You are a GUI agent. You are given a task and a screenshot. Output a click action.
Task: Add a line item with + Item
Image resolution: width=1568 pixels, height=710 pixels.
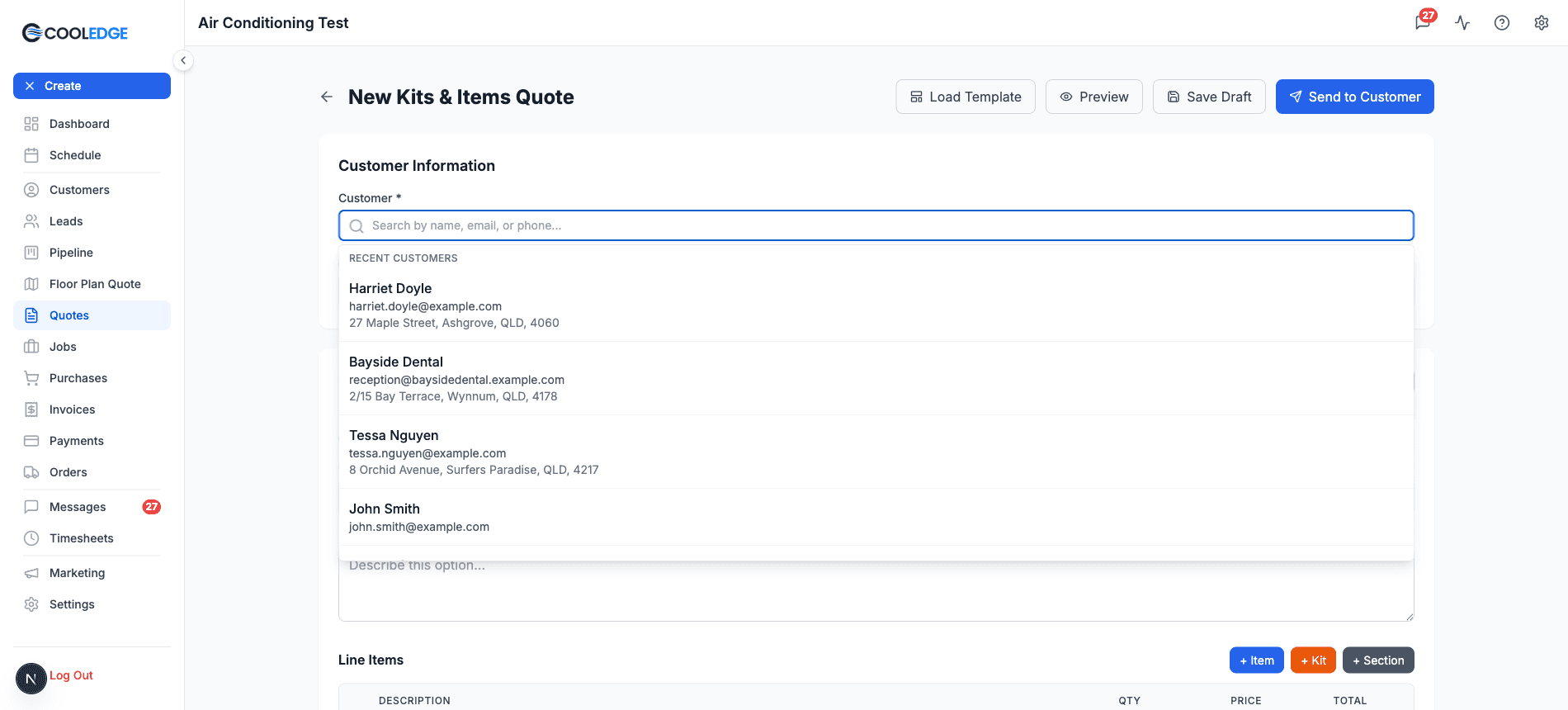pyautogui.click(x=1257, y=660)
